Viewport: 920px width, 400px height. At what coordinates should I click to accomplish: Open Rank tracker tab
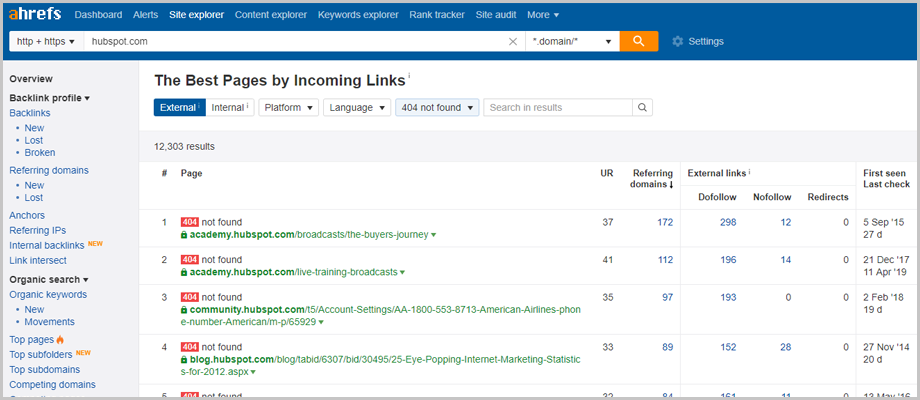[x=437, y=15]
